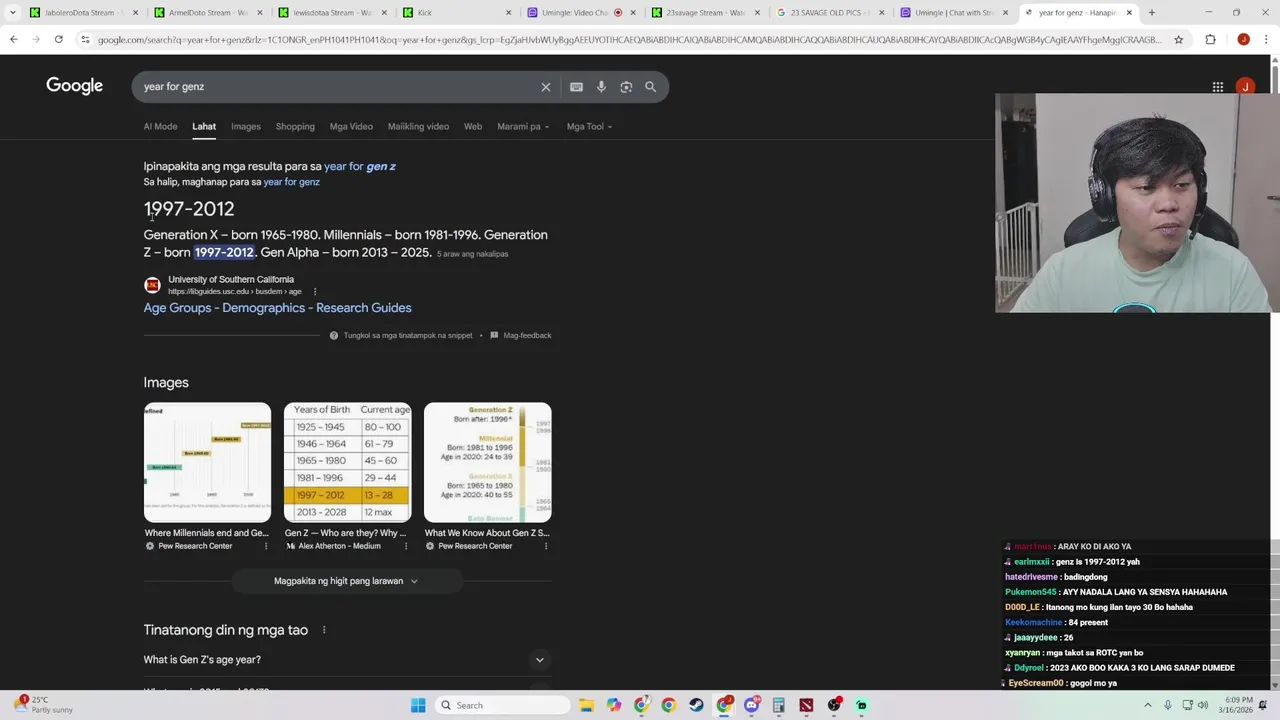The image size is (1280, 720).
Task: Open the on-screen keyboard input tool
Action: coord(576,87)
